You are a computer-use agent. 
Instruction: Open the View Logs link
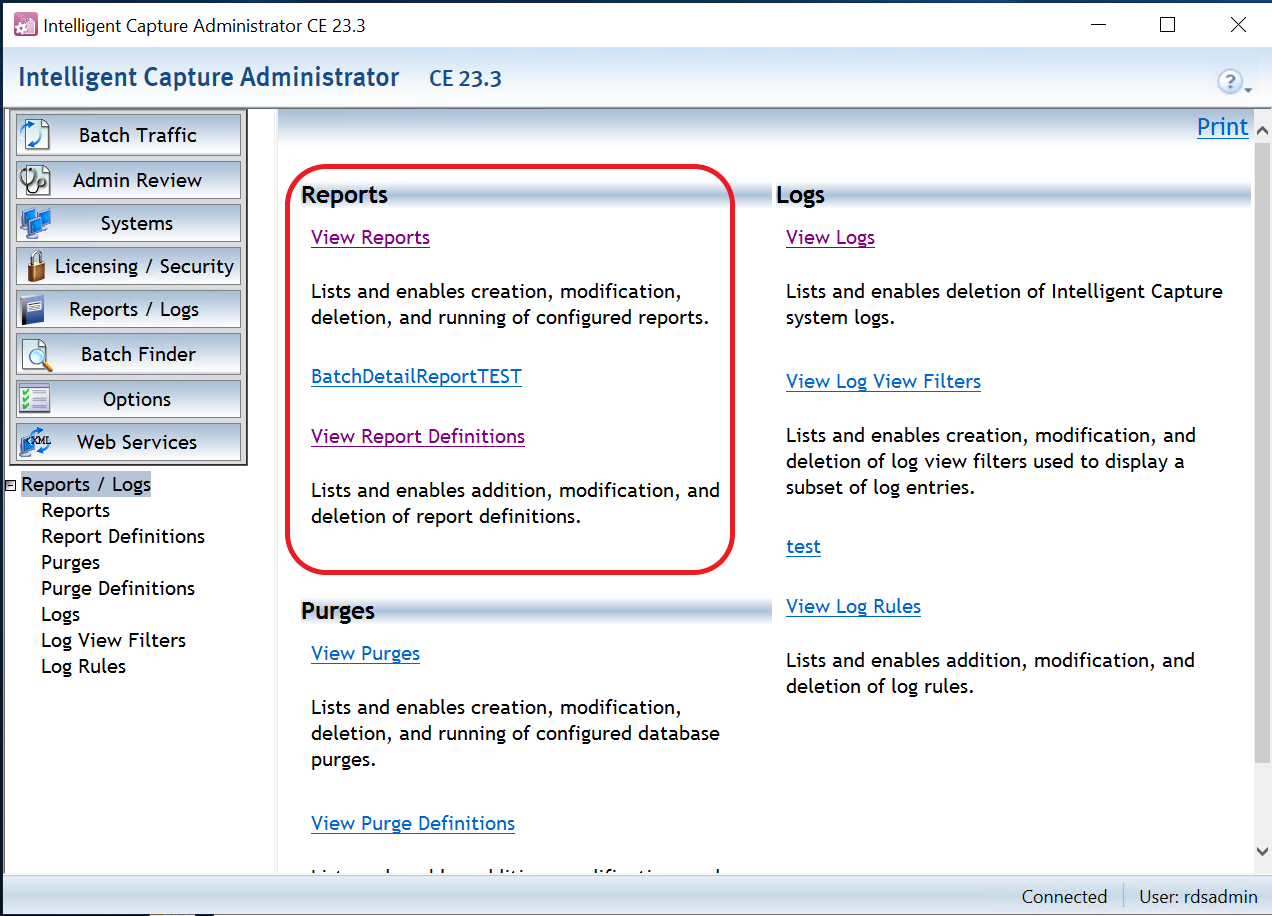coord(830,238)
